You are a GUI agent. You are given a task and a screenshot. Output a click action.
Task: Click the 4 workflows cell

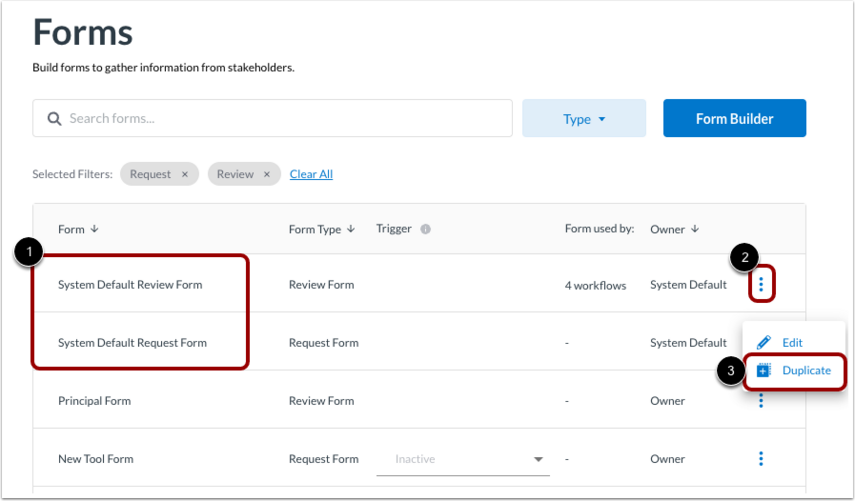pos(595,285)
